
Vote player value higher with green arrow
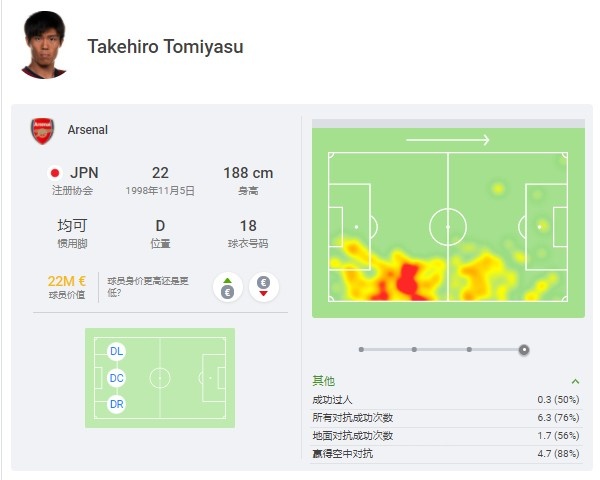coord(228,287)
